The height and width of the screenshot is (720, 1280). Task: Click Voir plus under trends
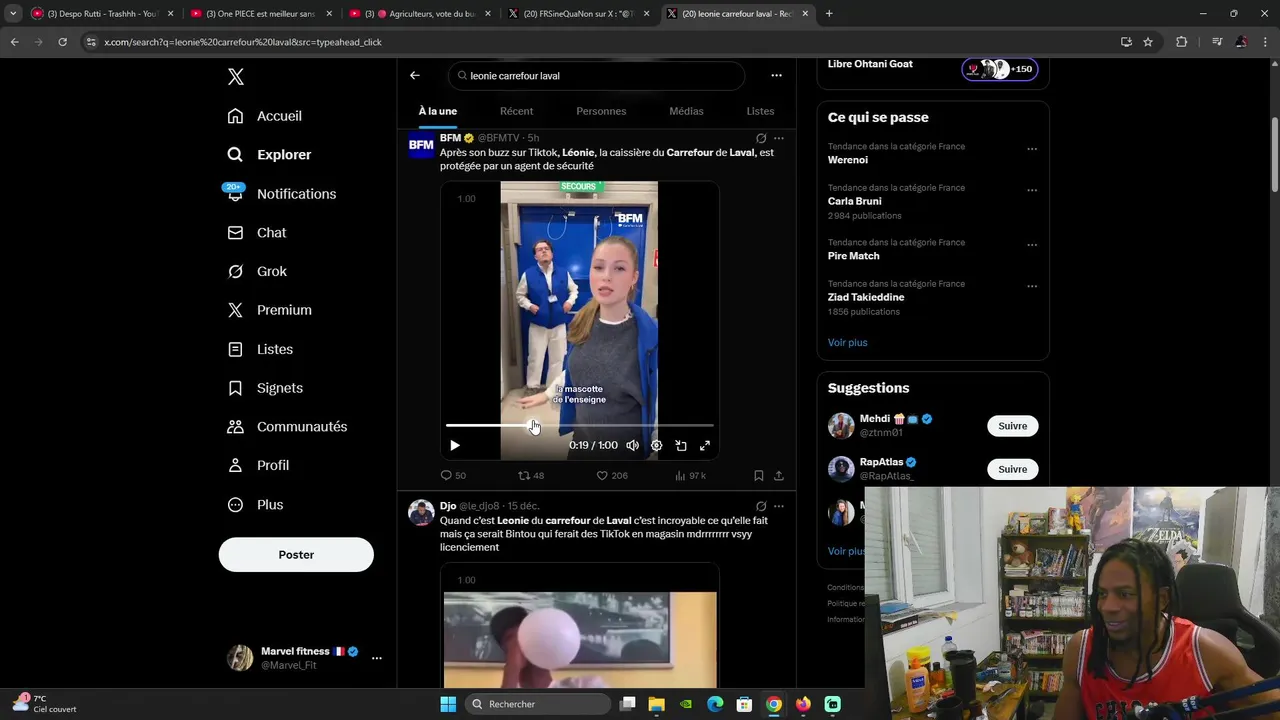point(847,343)
